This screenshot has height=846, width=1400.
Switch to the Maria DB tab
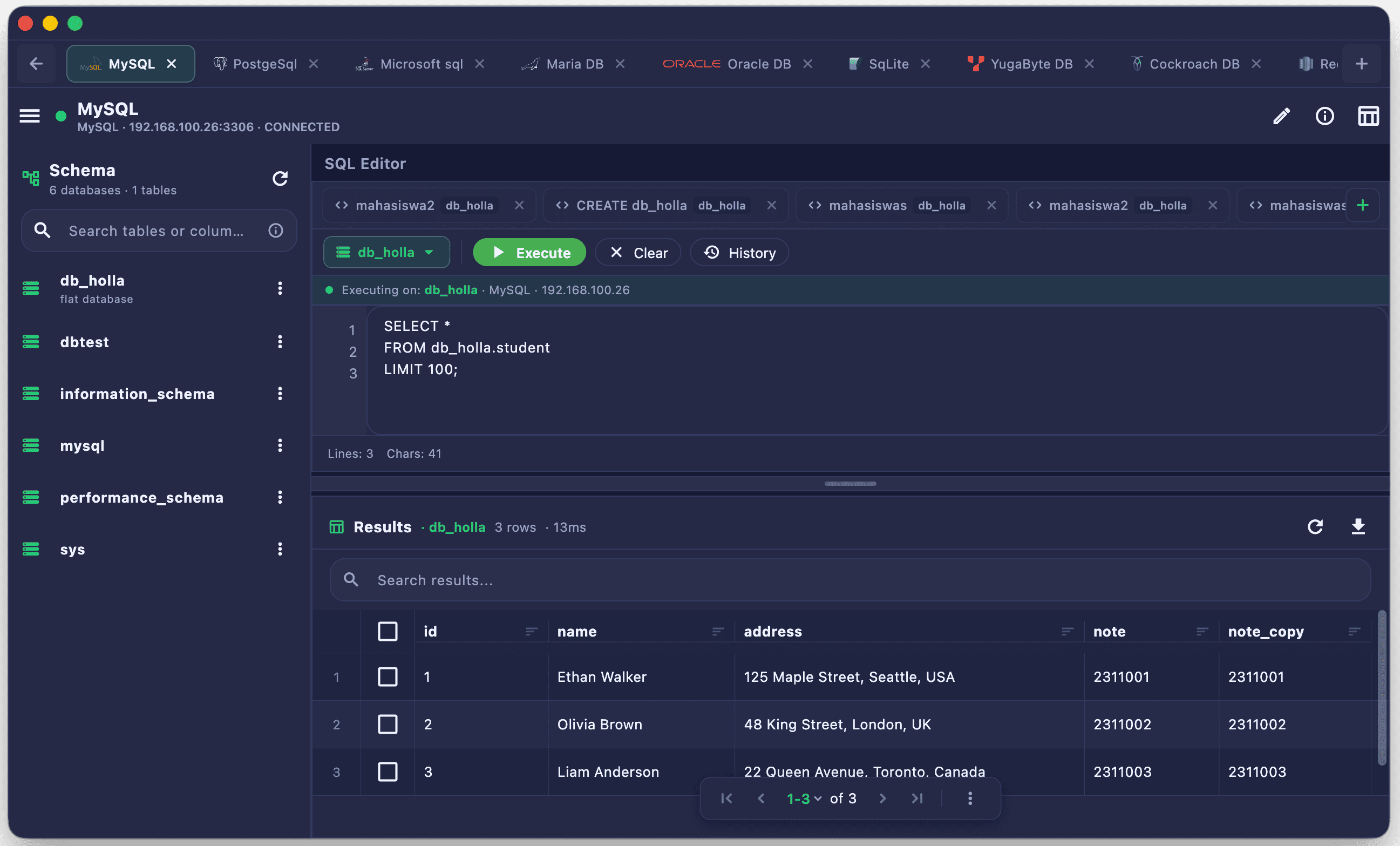coord(574,64)
